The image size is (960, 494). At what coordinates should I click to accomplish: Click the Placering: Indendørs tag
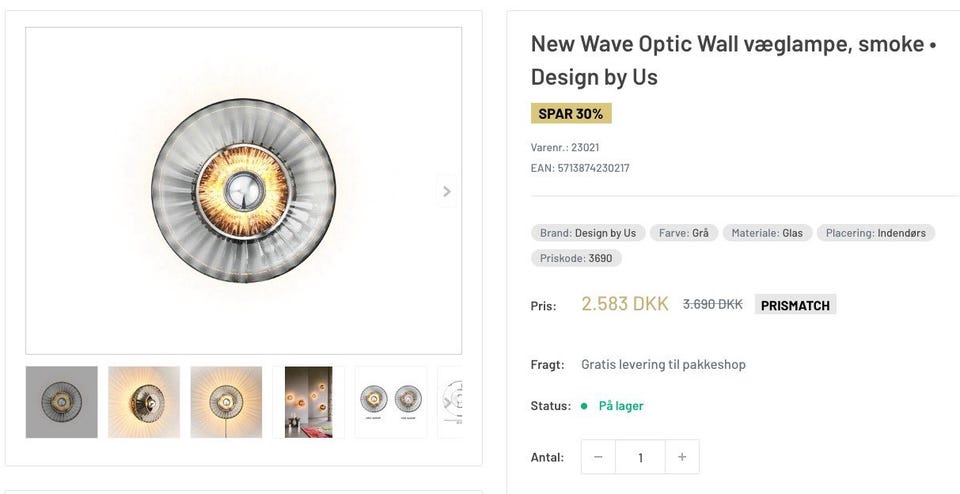(x=875, y=233)
